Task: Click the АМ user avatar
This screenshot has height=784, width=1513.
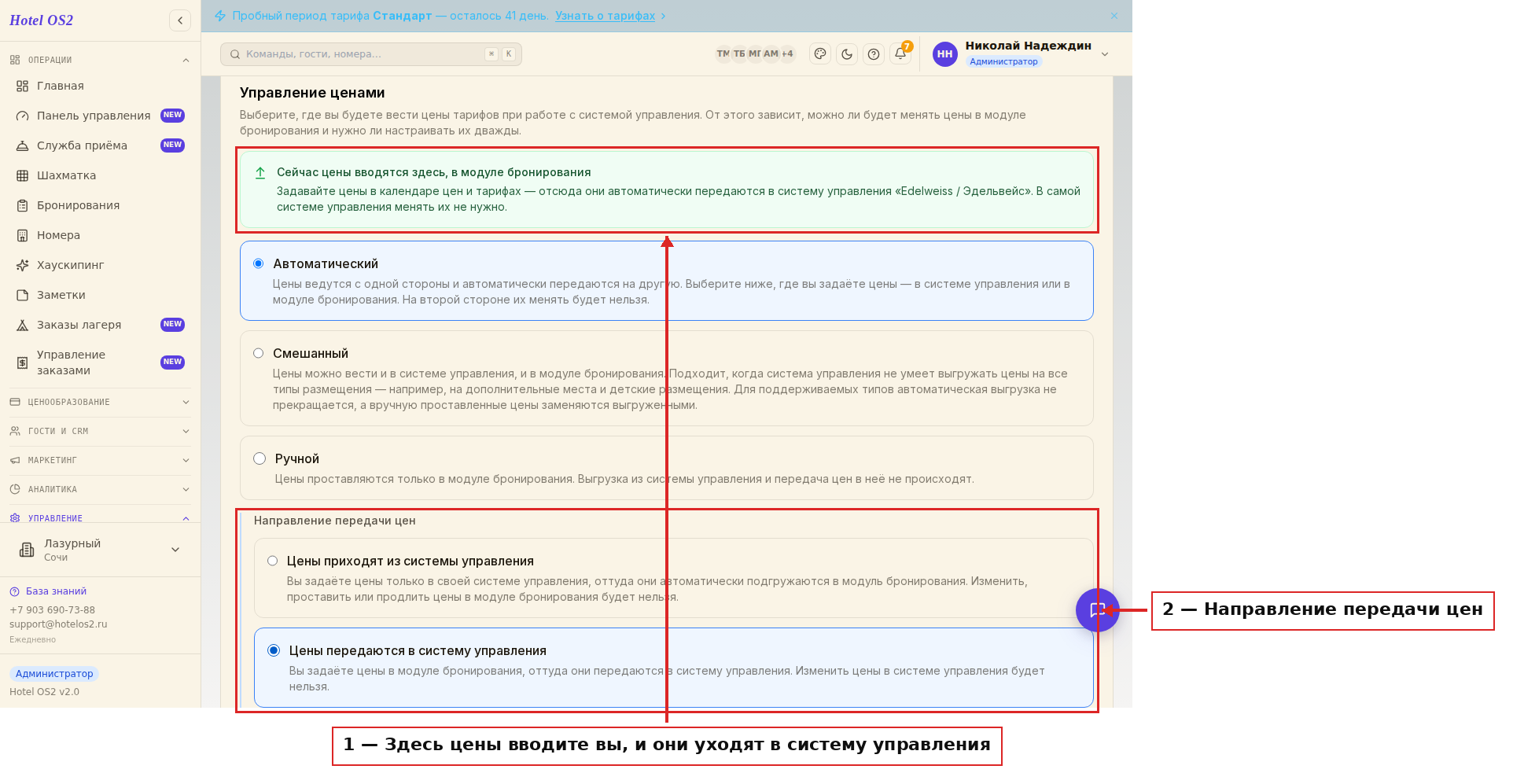Action: coord(771,54)
